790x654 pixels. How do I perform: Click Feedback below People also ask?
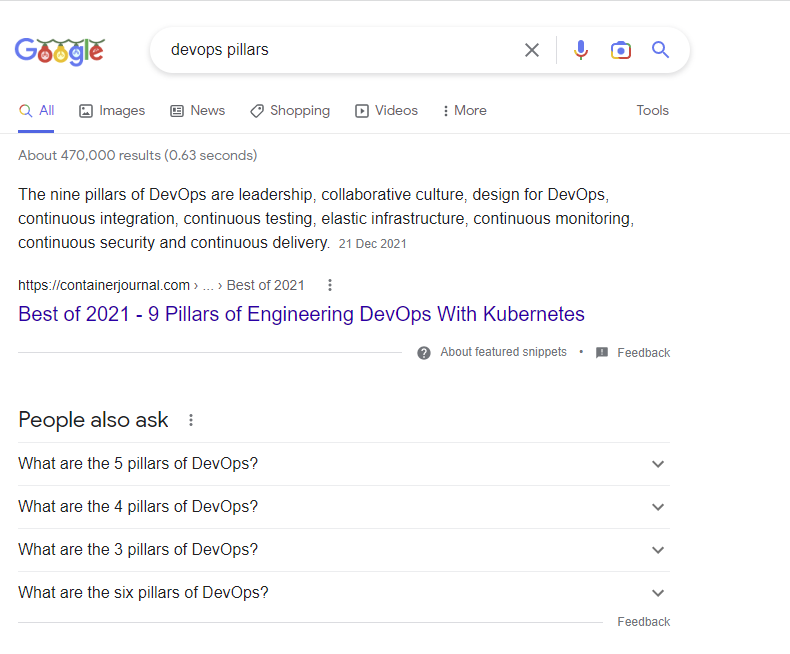643,622
